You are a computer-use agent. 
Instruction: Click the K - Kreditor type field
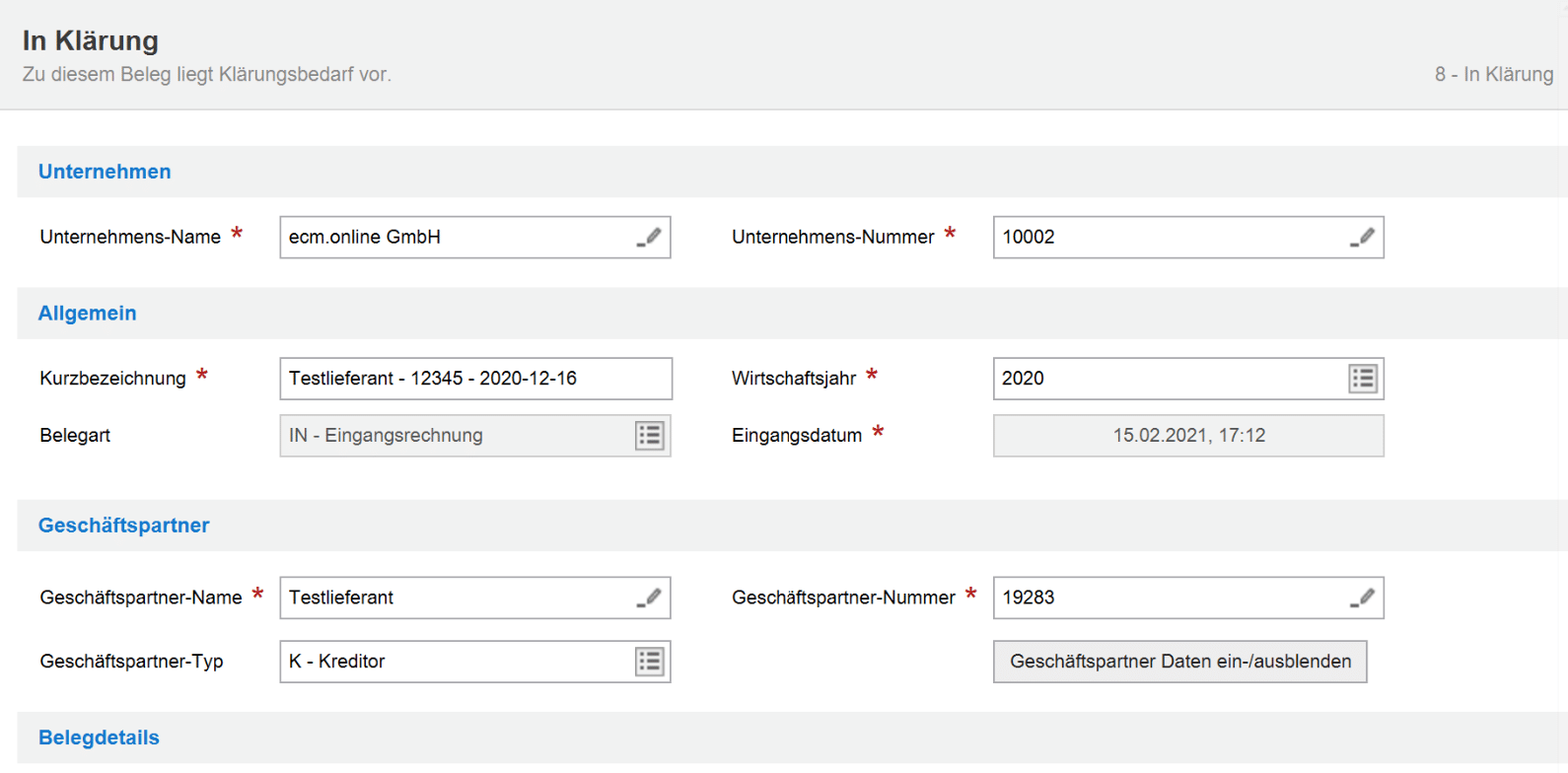click(454, 662)
